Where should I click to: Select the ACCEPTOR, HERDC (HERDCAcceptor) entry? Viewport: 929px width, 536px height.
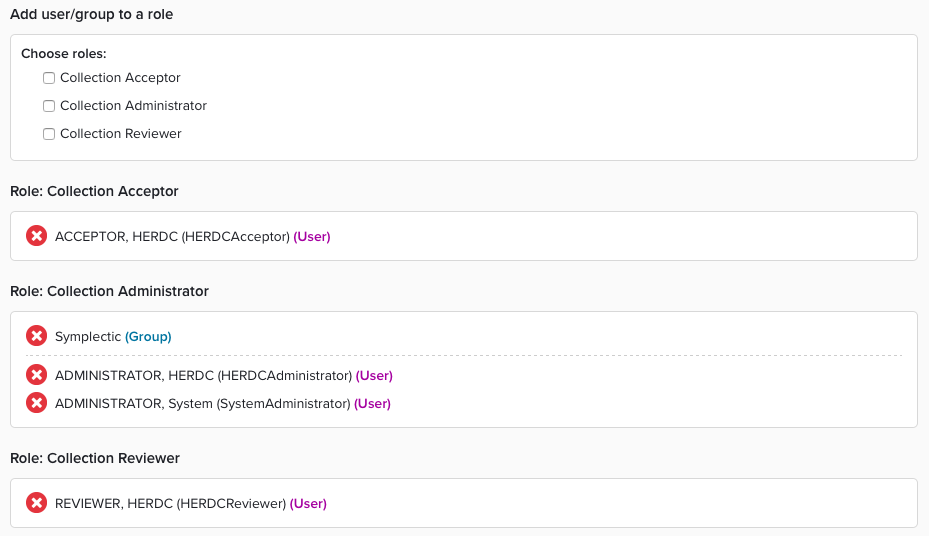coord(172,237)
